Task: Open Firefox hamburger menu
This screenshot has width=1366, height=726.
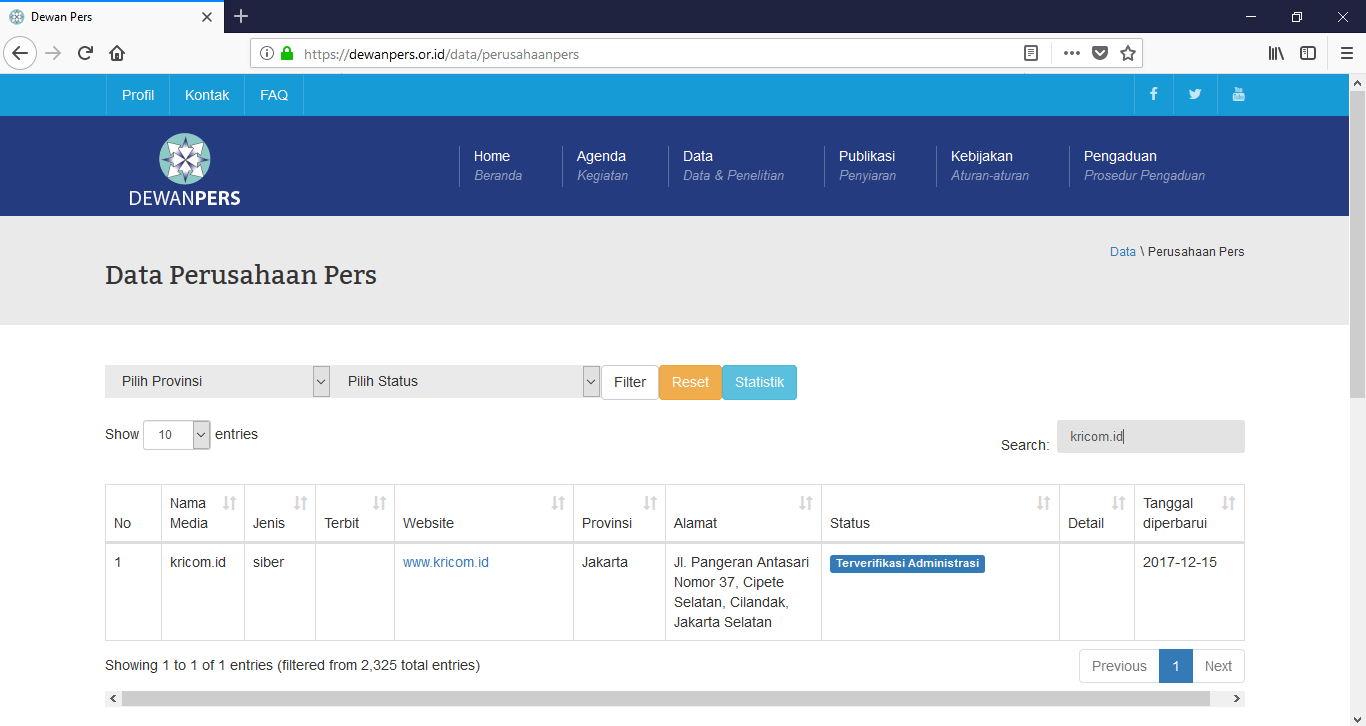Action: coord(1346,54)
